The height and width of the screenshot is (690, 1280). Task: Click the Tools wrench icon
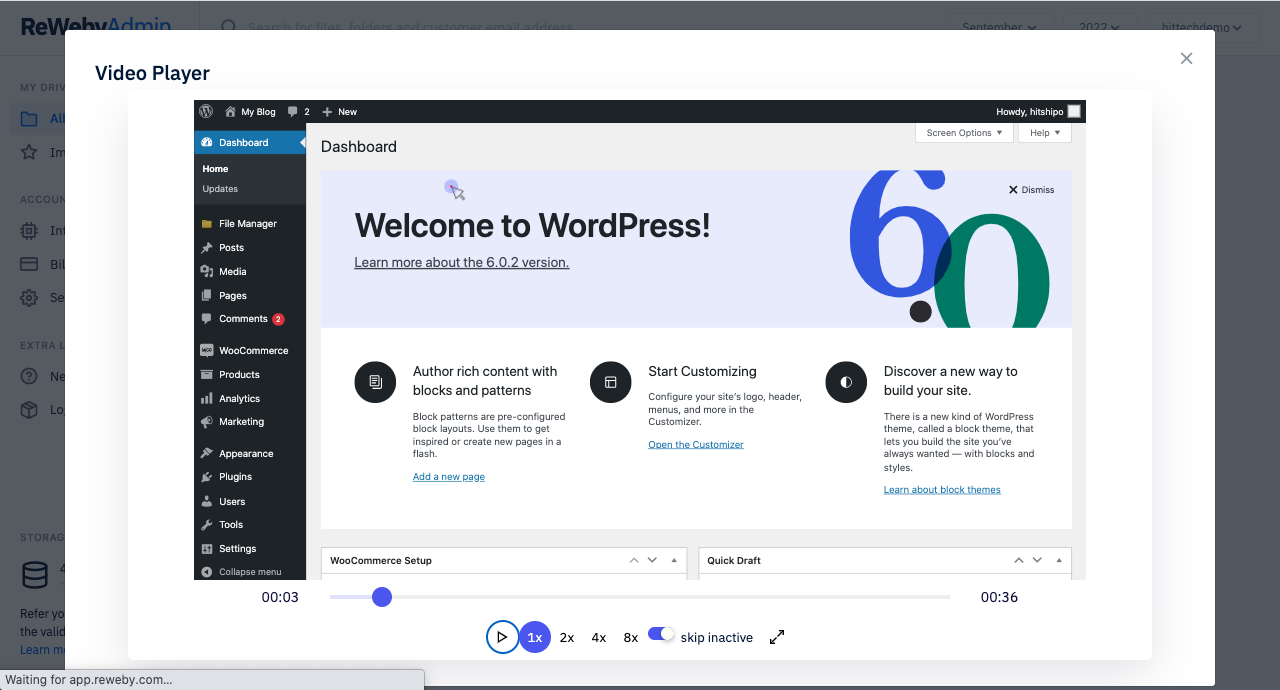(x=207, y=525)
